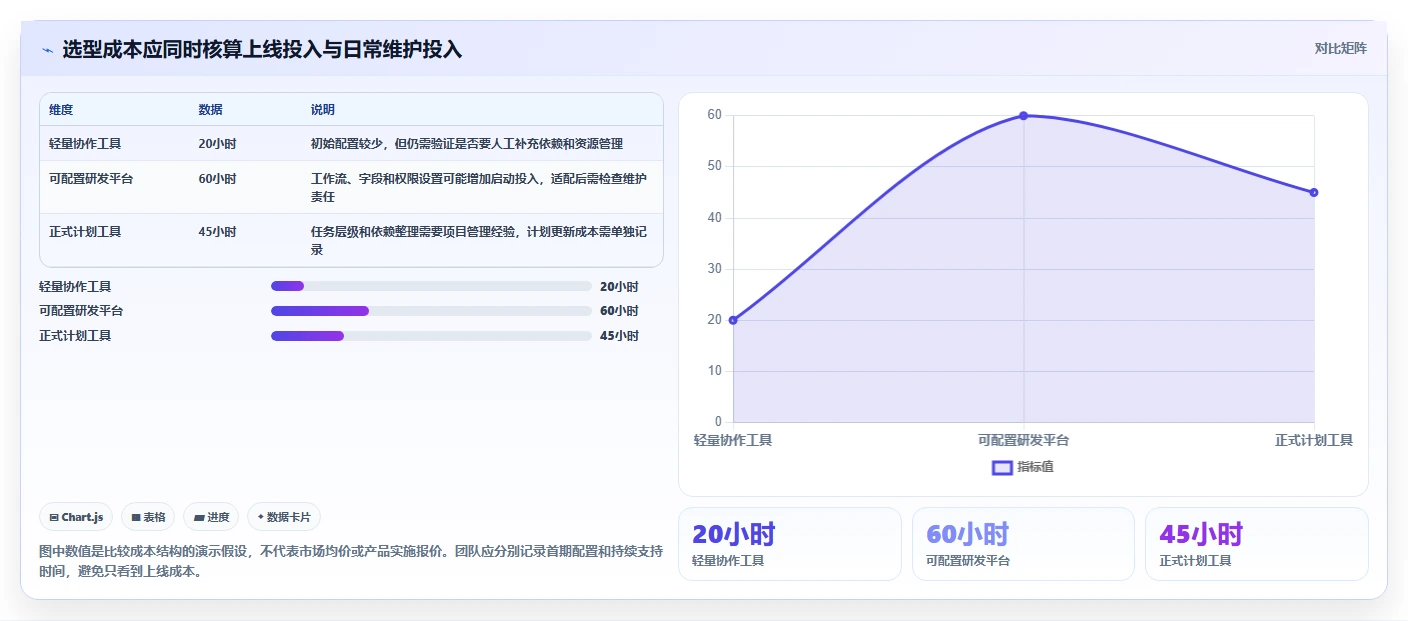The height and width of the screenshot is (621, 1408).
Task: Click the chart point at value 20
Action: pyautogui.click(x=733, y=320)
